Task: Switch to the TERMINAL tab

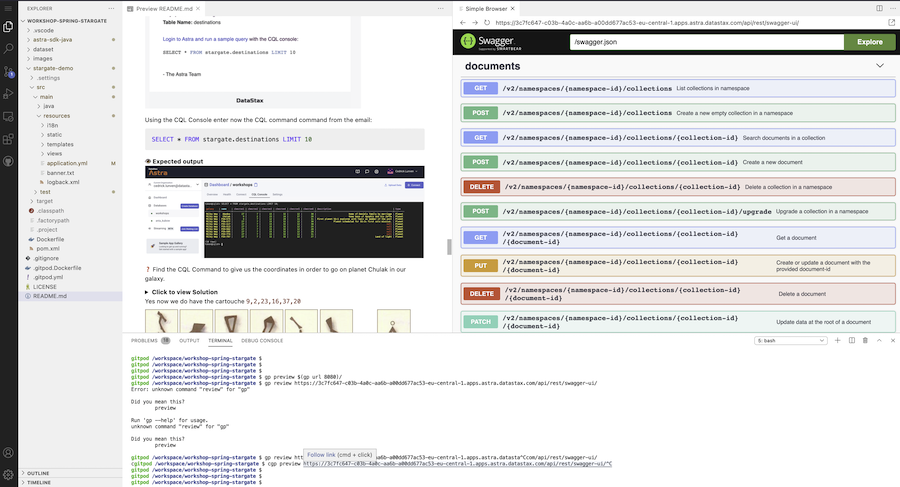Action: (x=220, y=341)
